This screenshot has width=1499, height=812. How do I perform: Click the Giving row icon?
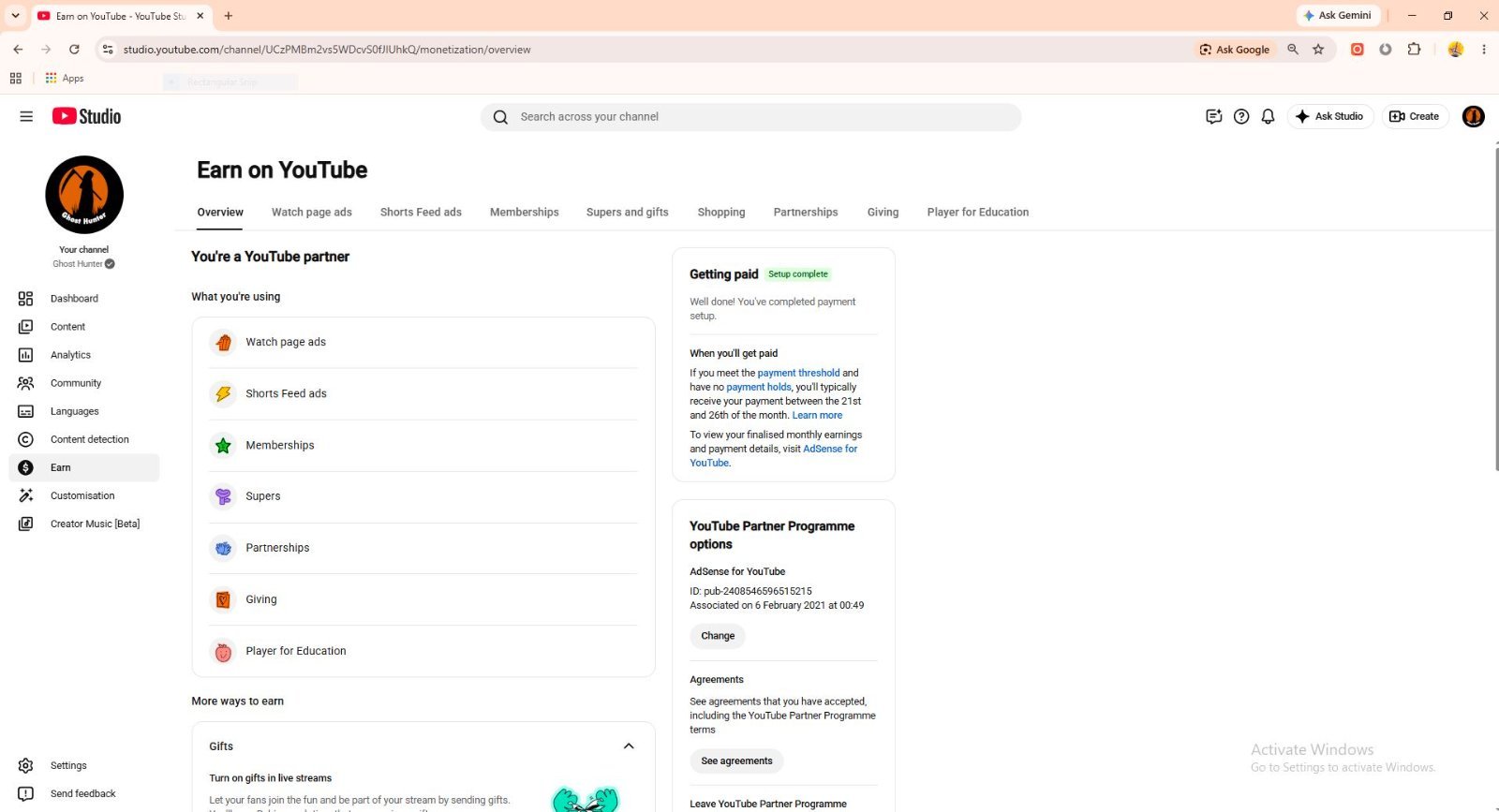pos(223,599)
